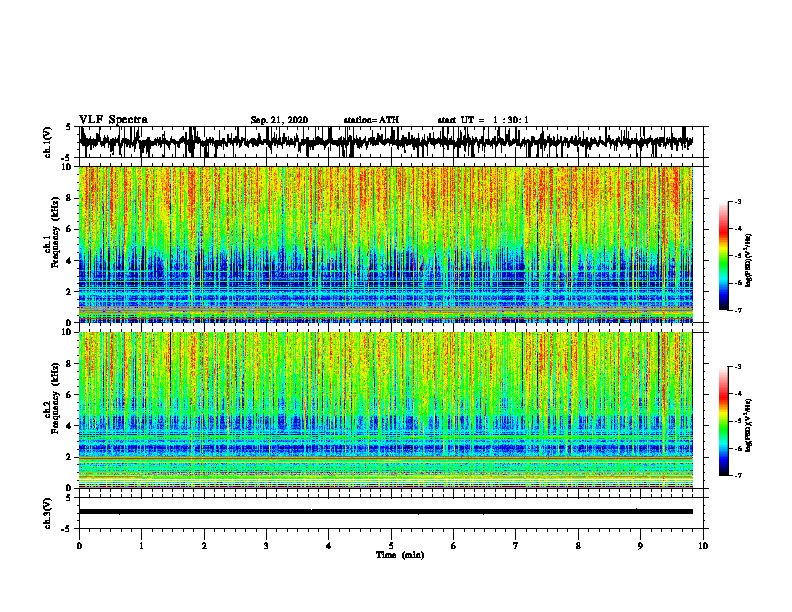Viewport: 792px width, 612px height.
Task: Click the "10" tick on the time axis
Action: point(703,546)
